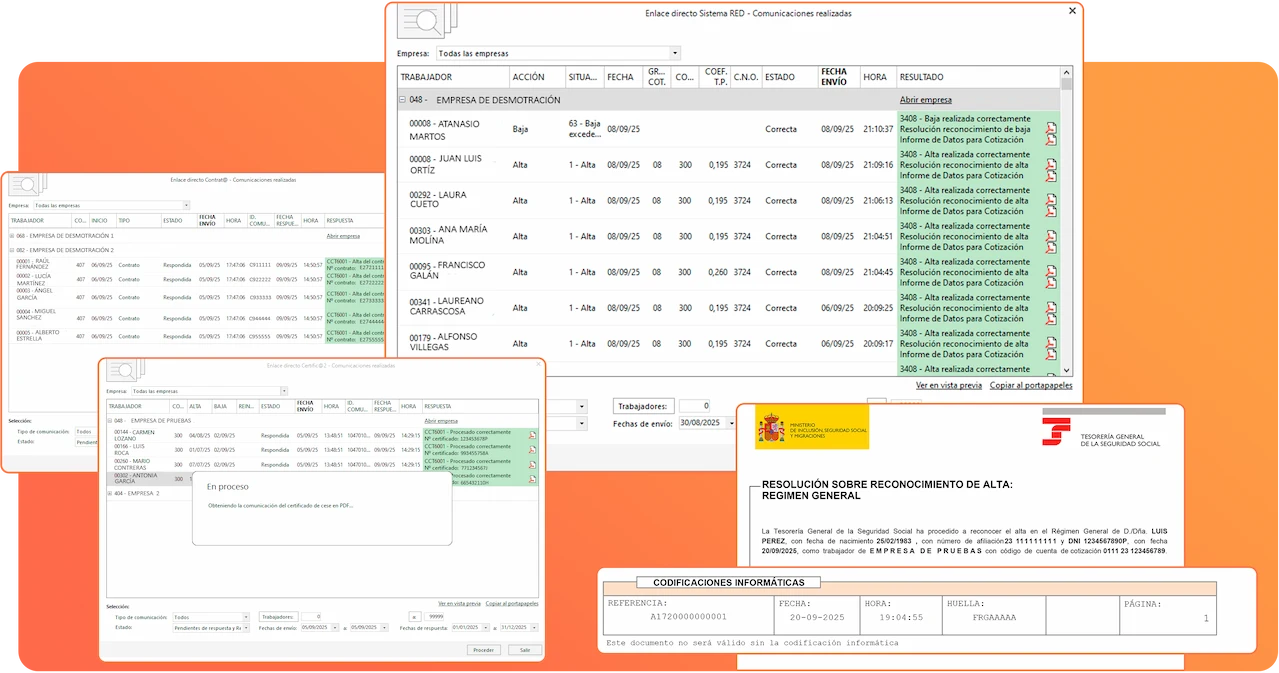Click the Contrat@ window magnifier icon
The width and height of the screenshot is (1279, 673).
point(26,186)
